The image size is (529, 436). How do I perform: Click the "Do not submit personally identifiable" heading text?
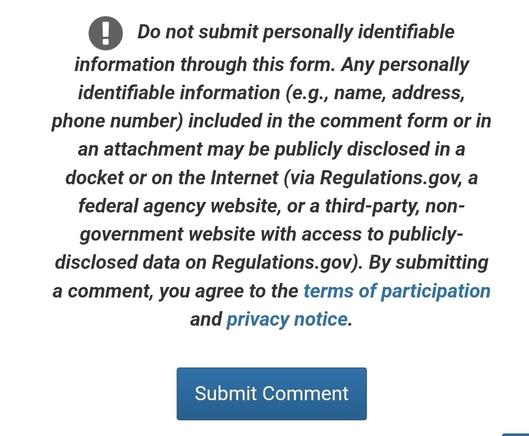click(x=296, y=32)
